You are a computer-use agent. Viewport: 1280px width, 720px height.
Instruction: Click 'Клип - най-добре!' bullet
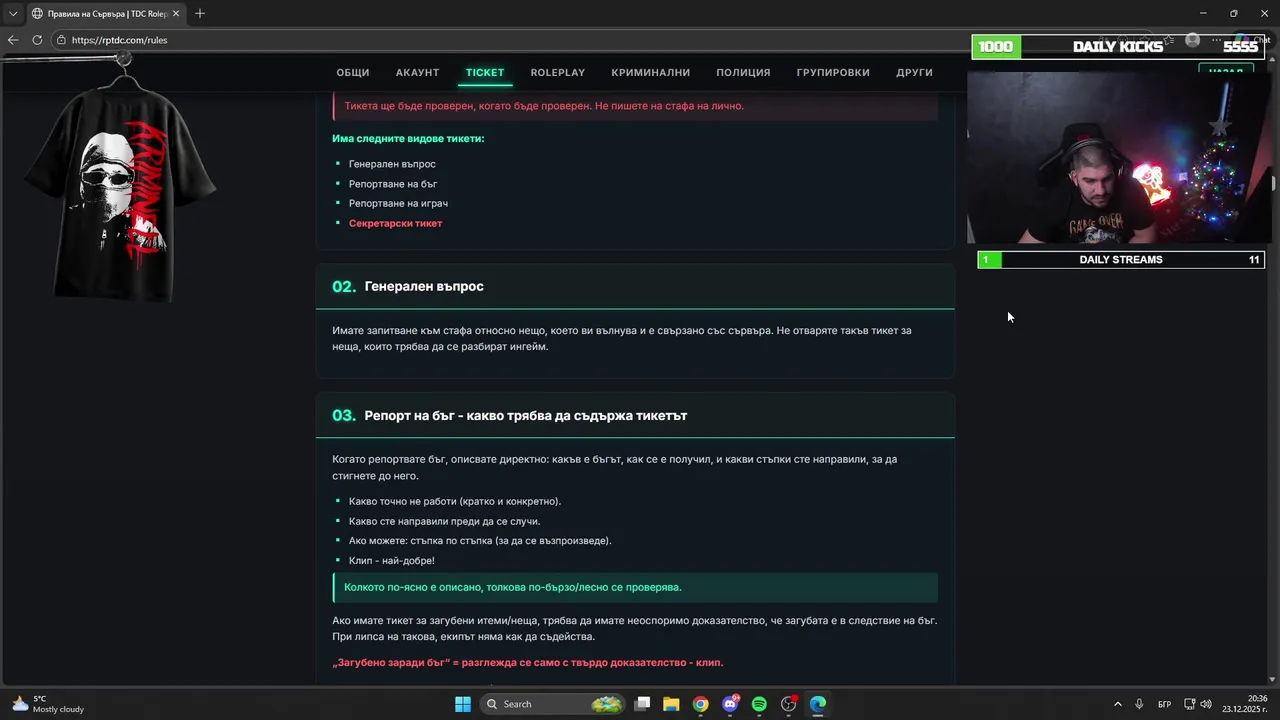[391, 560]
